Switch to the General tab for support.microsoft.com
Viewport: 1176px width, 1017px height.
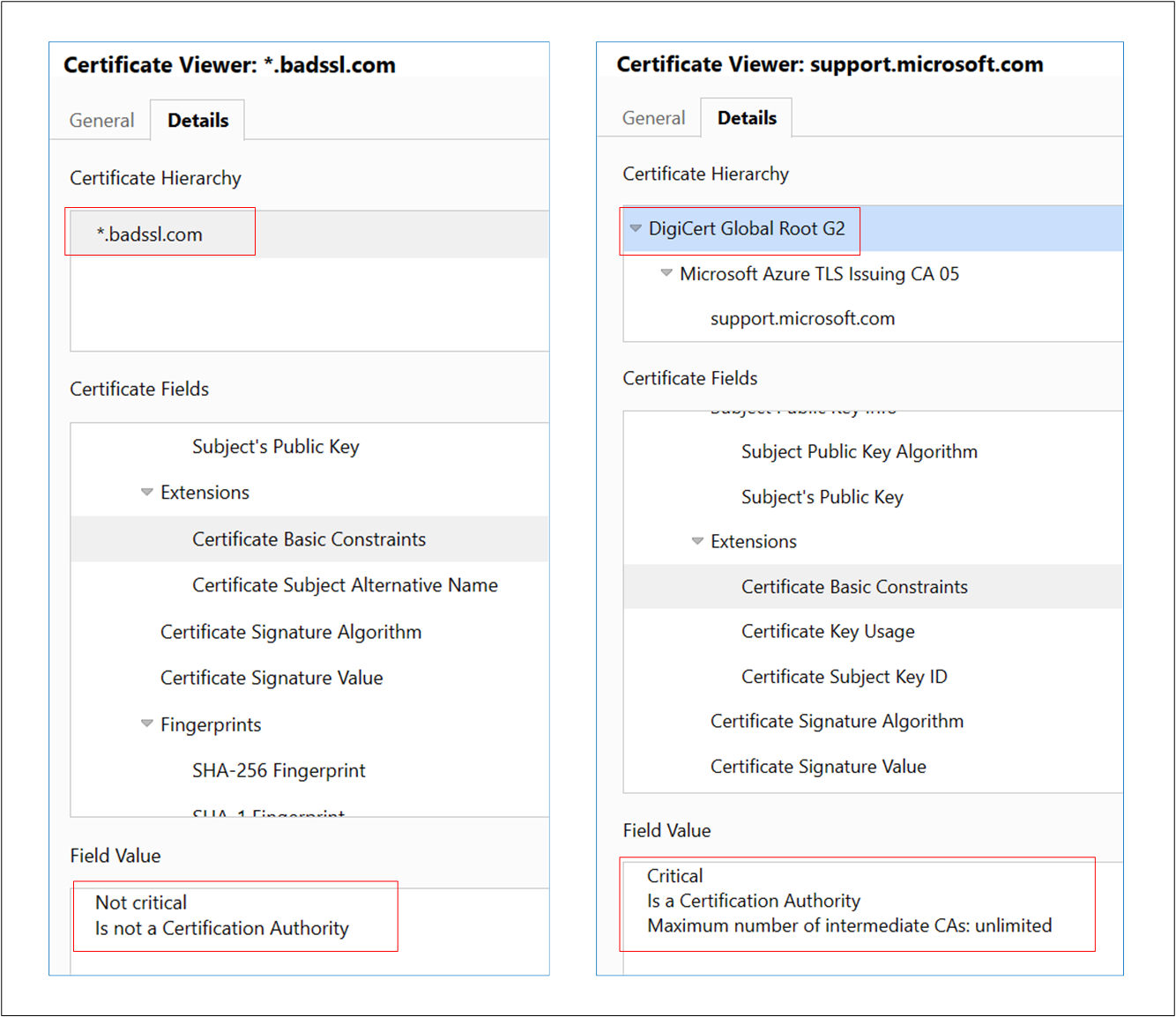coord(653,117)
